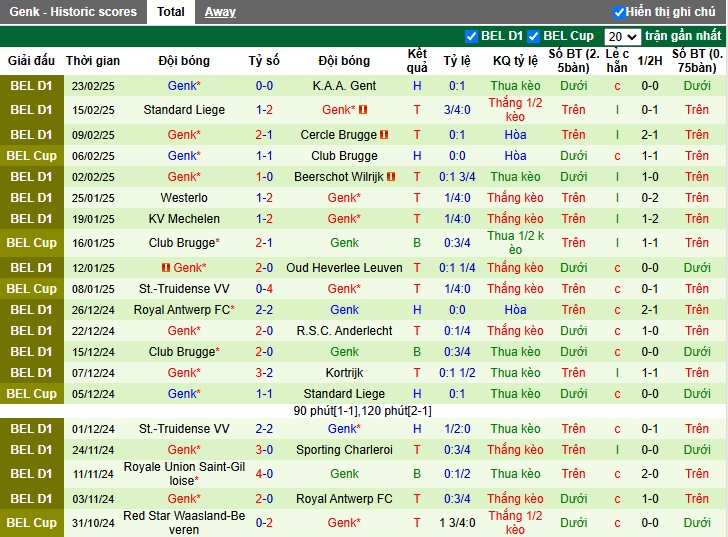Click the date 31/10/24
The width and height of the screenshot is (728, 537).
(x=93, y=523)
